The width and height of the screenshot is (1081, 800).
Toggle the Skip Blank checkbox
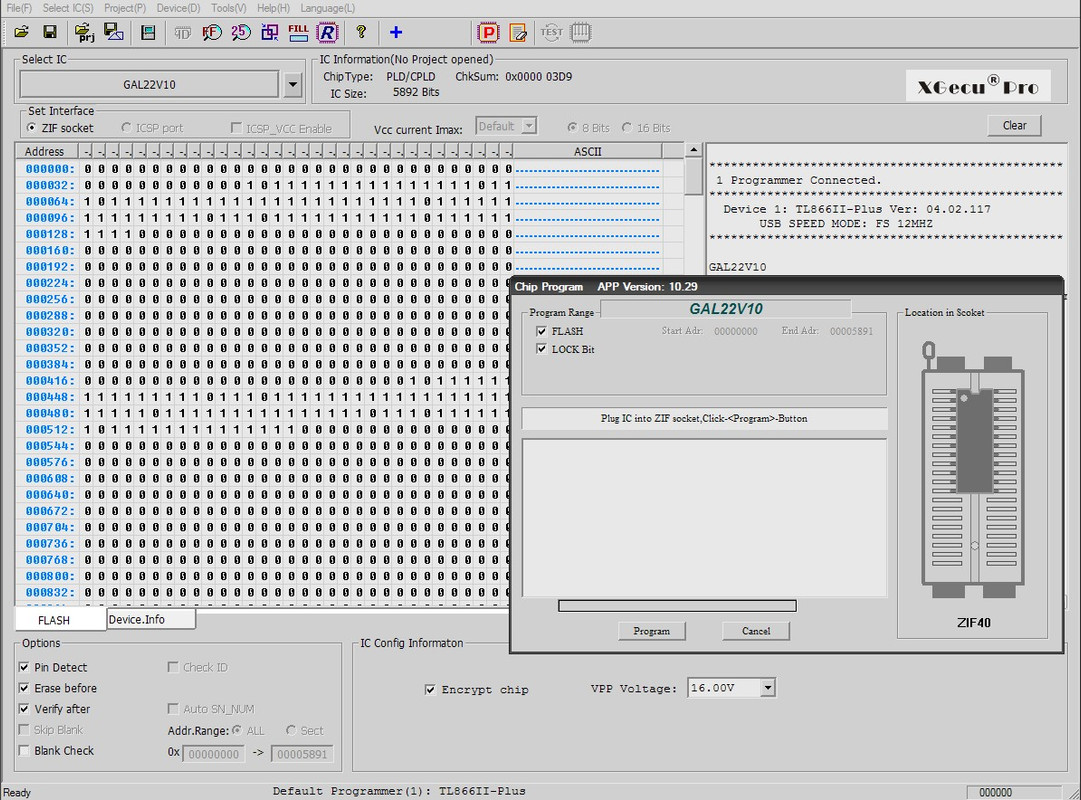24,730
